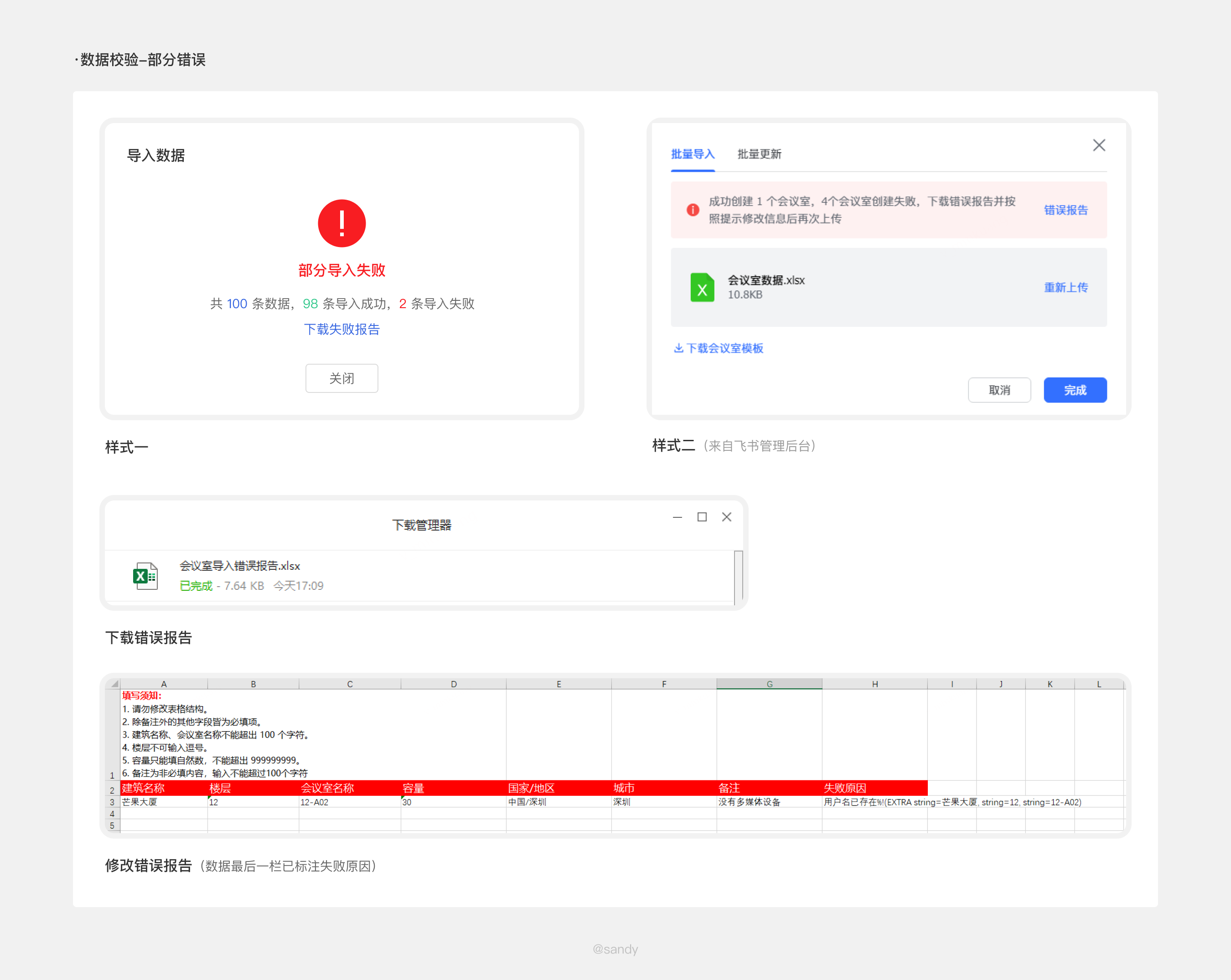Screen dimensions: 1231x980
Task: Click the red info icon in the alert banner
Action: (693, 210)
